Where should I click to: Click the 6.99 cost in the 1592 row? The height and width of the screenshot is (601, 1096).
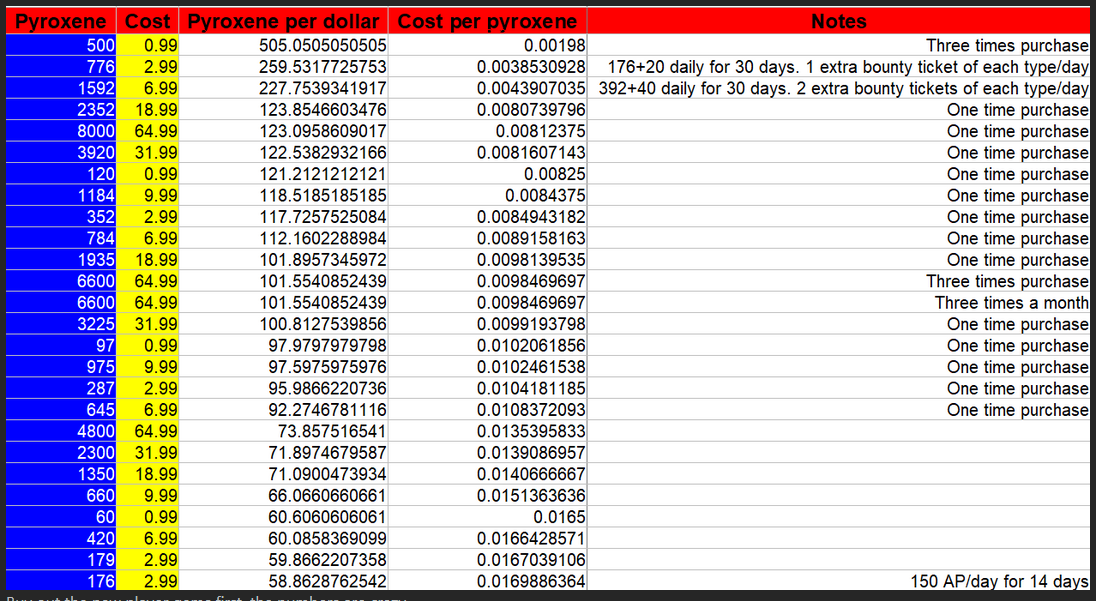pos(147,88)
